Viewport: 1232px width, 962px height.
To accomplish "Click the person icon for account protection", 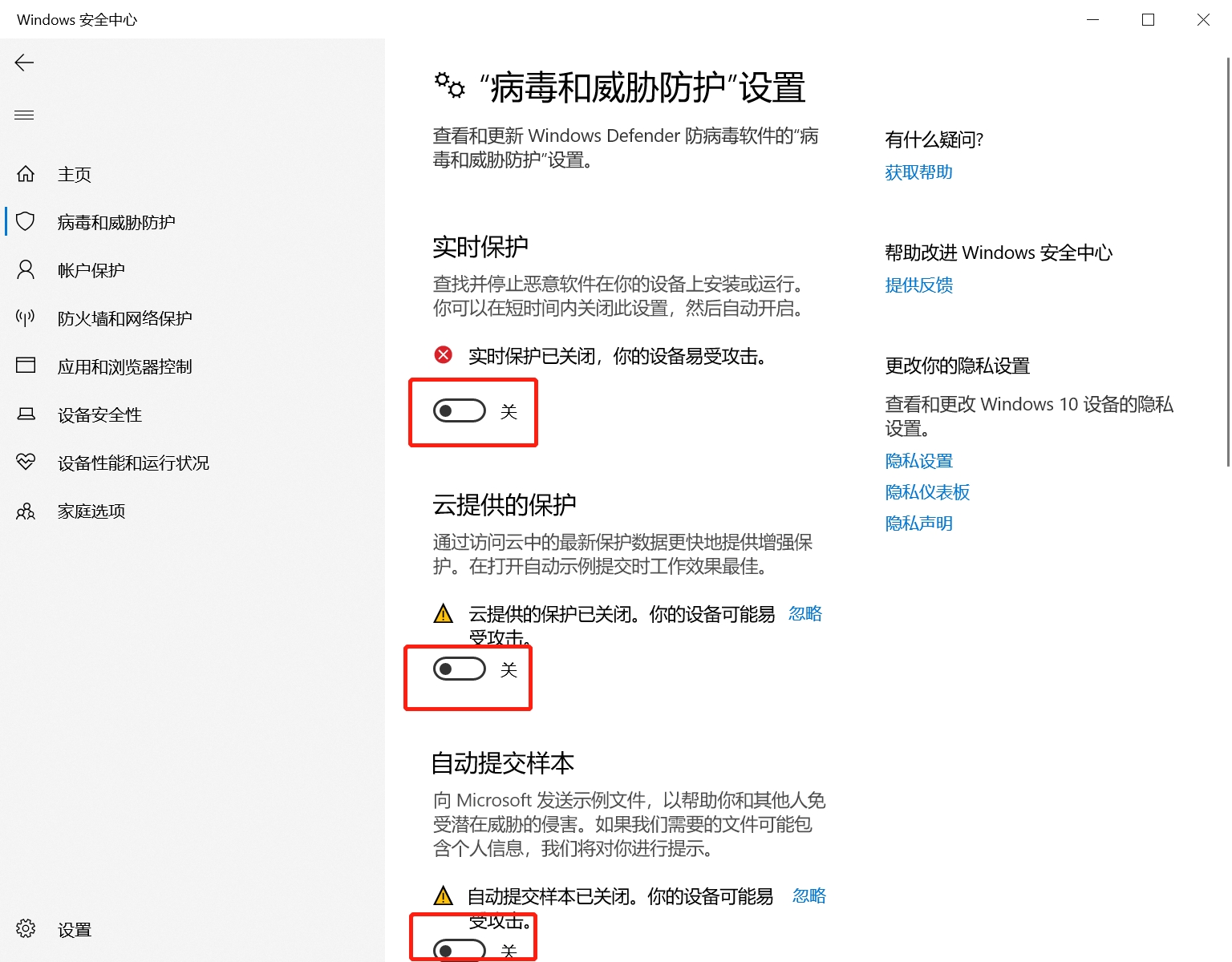I will pyautogui.click(x=26, y=269).
